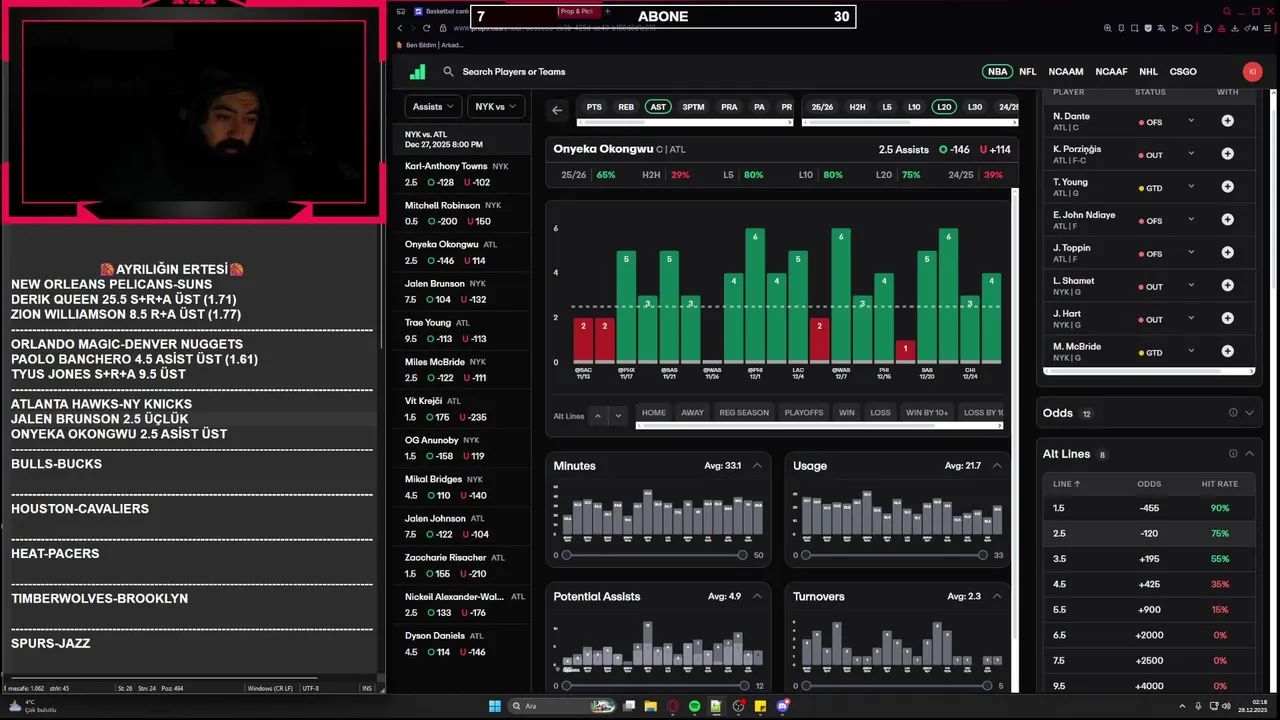Click the search magnifier icon

click(449, 72)
